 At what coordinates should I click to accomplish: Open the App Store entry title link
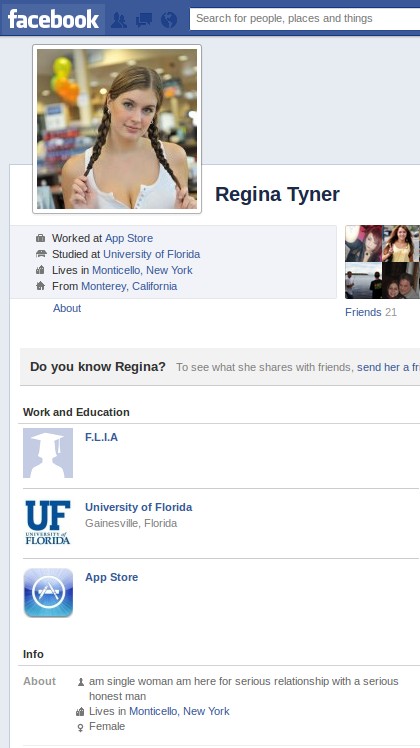(111, 577)
